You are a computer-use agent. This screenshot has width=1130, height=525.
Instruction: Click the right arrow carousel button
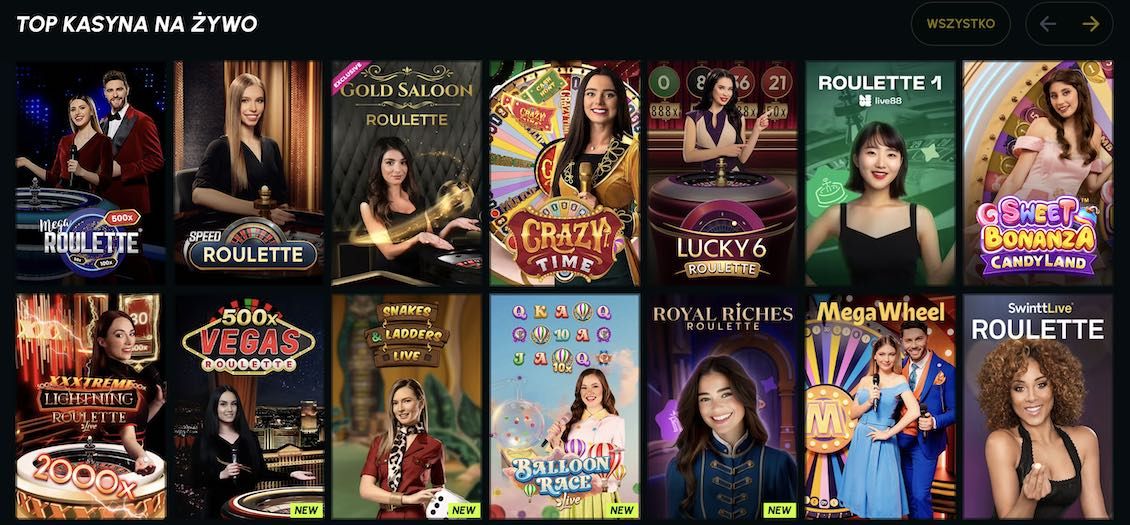click(x=1090, y=24)
